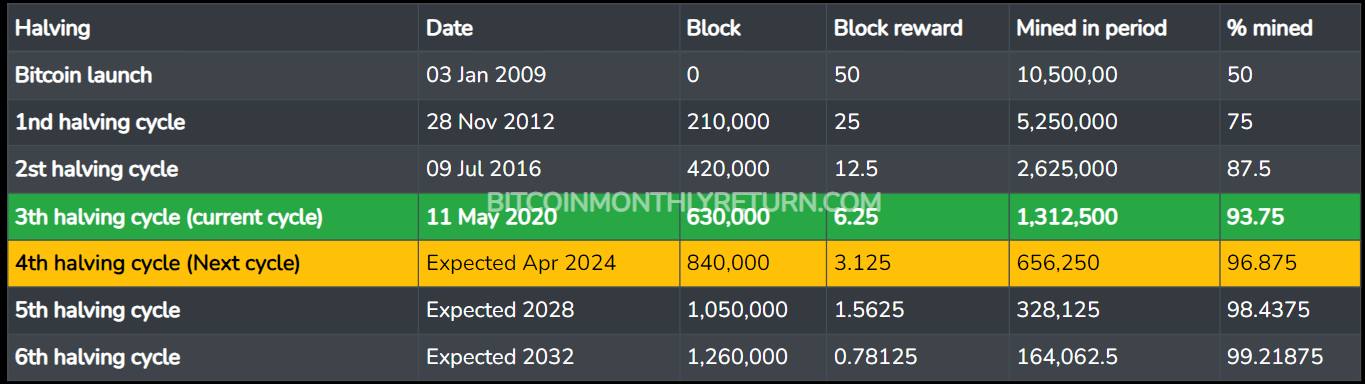The height and width of the screenshot is (384, 1365).
Task: Click the mined value 656,250
Action: pos(1058,264)
